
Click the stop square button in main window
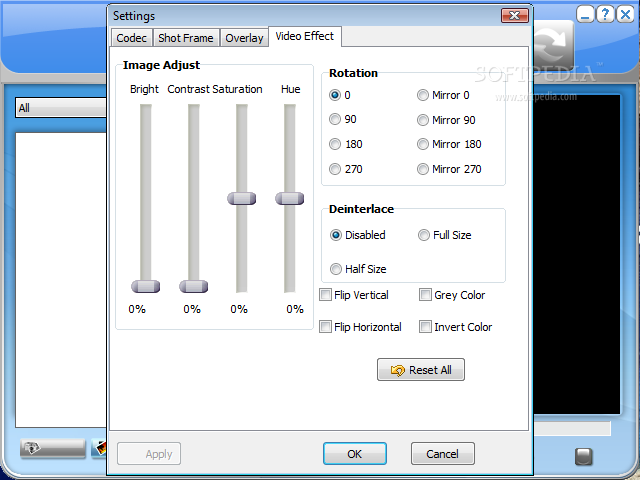[584, 456]
